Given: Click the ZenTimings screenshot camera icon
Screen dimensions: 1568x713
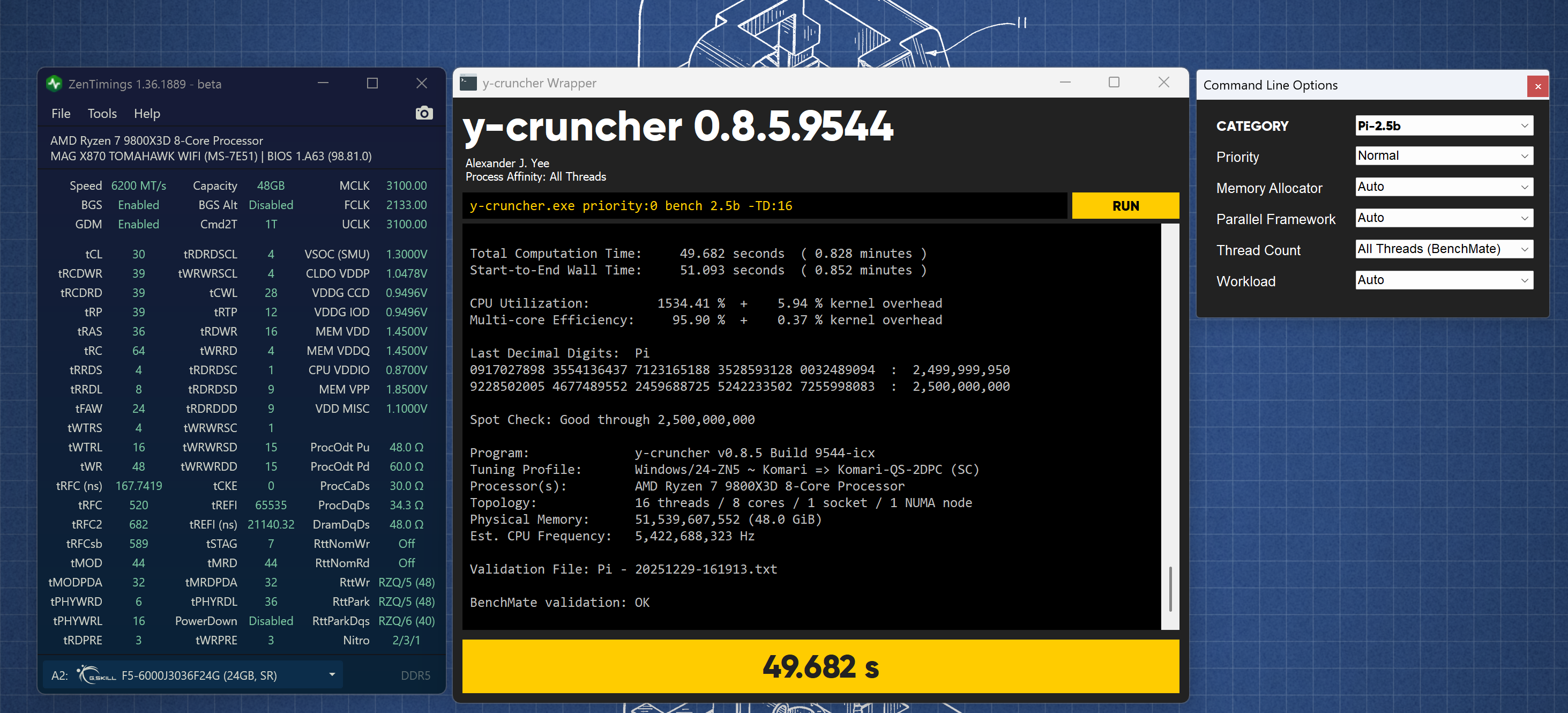Looking at the screenshot, I should [x=424, y=113].
